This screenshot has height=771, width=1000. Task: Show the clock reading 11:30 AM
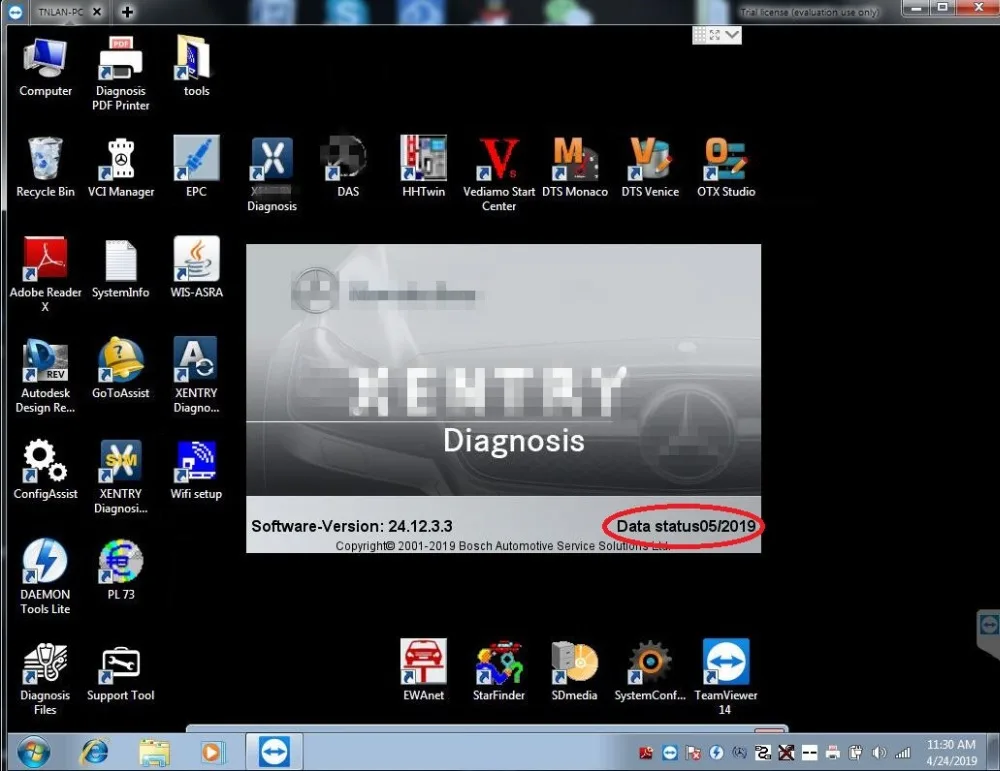tap(951, 744)
